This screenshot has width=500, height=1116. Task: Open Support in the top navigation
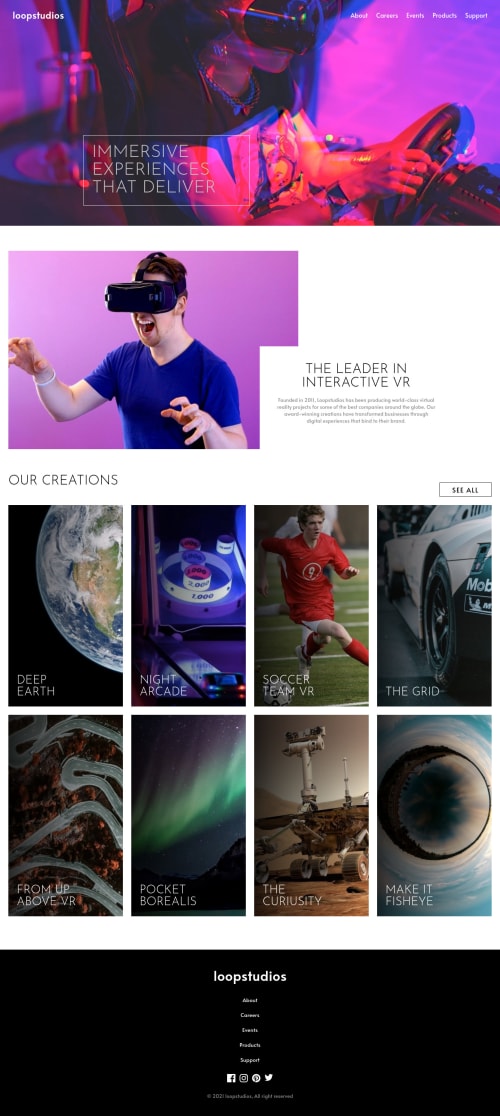(x=477, y=16)
